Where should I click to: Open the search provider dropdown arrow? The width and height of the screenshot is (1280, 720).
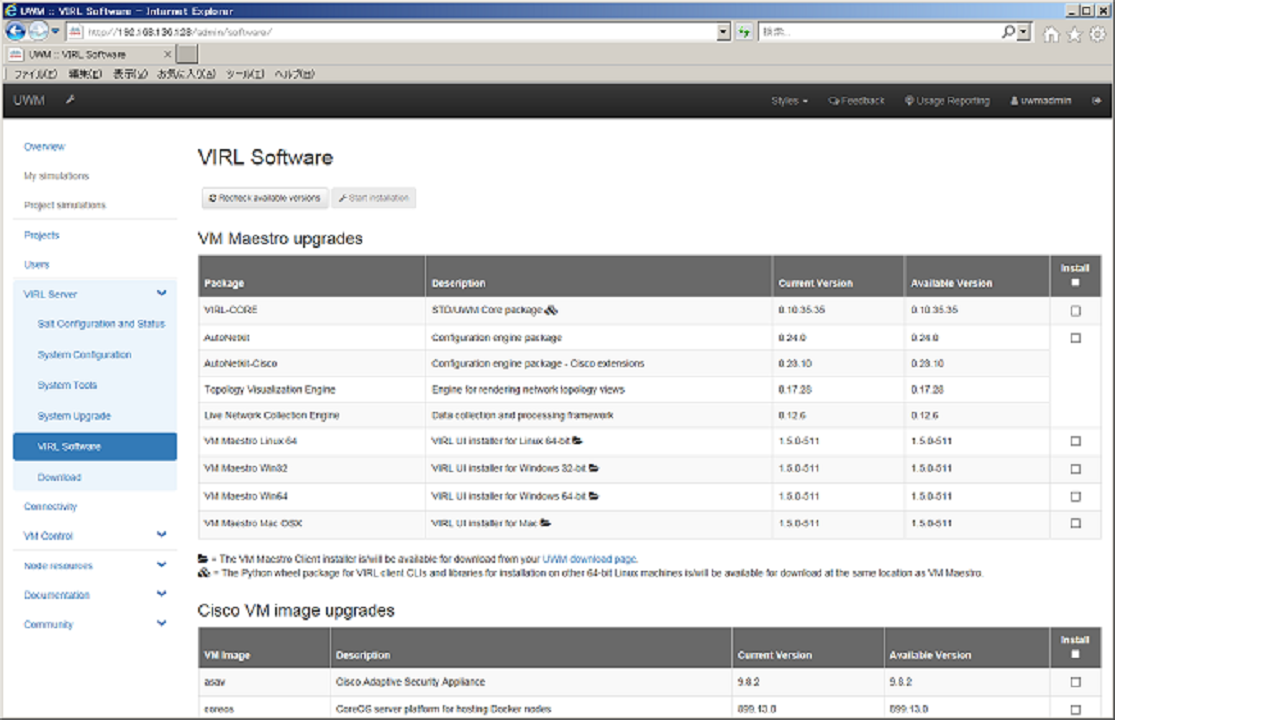point(1024,32)
